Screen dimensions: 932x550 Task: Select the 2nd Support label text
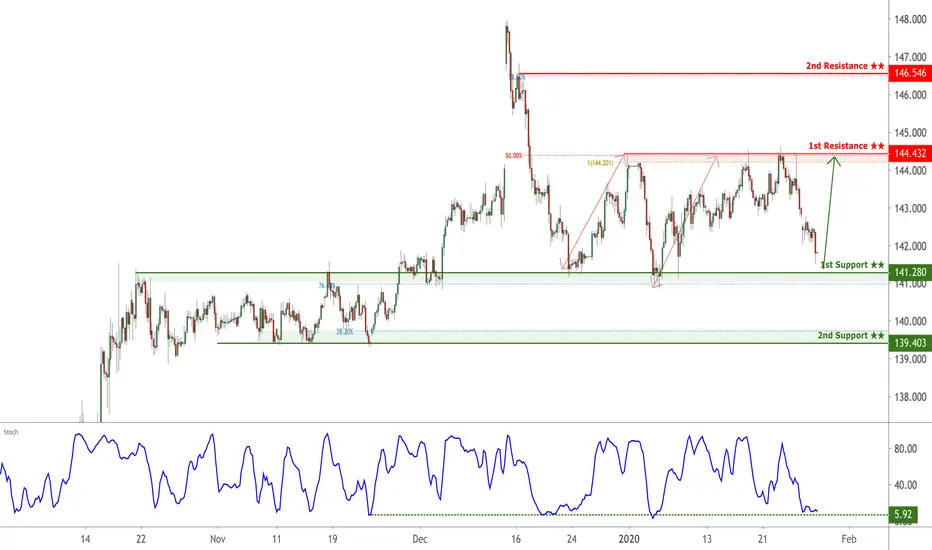click(x=851, y=335)
